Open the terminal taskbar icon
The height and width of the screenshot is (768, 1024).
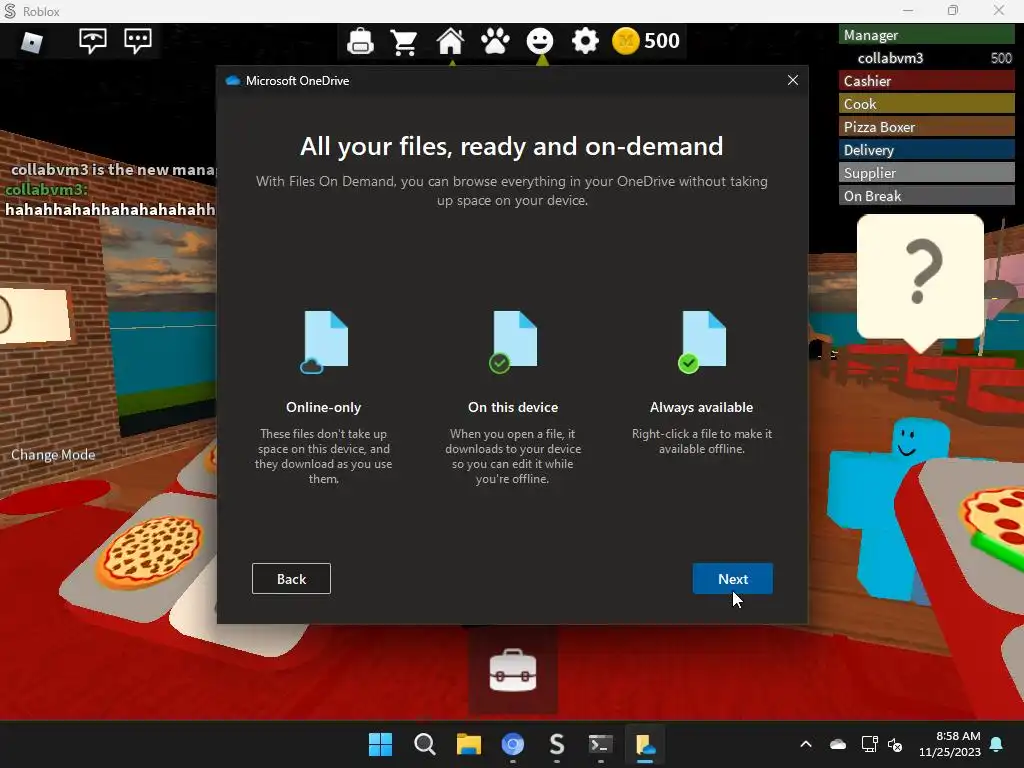coord(600,744)
